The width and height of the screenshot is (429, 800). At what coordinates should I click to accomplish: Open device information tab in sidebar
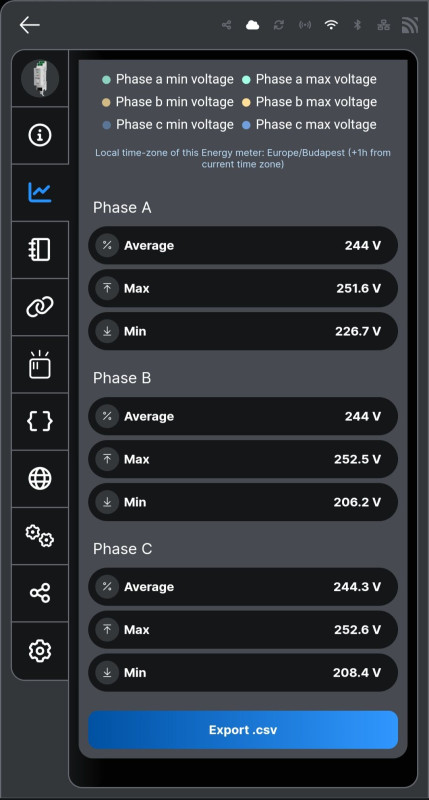(x=40, y=135)
